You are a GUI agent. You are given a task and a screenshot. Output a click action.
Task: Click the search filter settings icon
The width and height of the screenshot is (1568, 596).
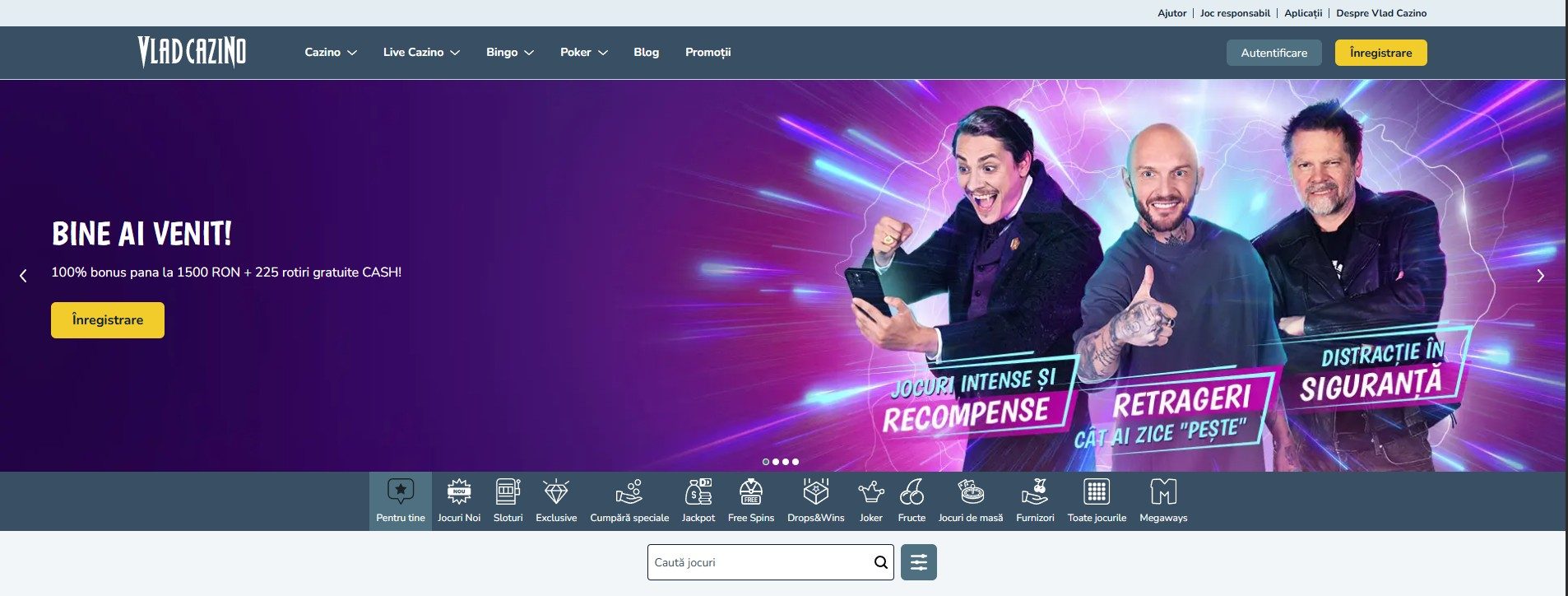[x=918, y=562]
